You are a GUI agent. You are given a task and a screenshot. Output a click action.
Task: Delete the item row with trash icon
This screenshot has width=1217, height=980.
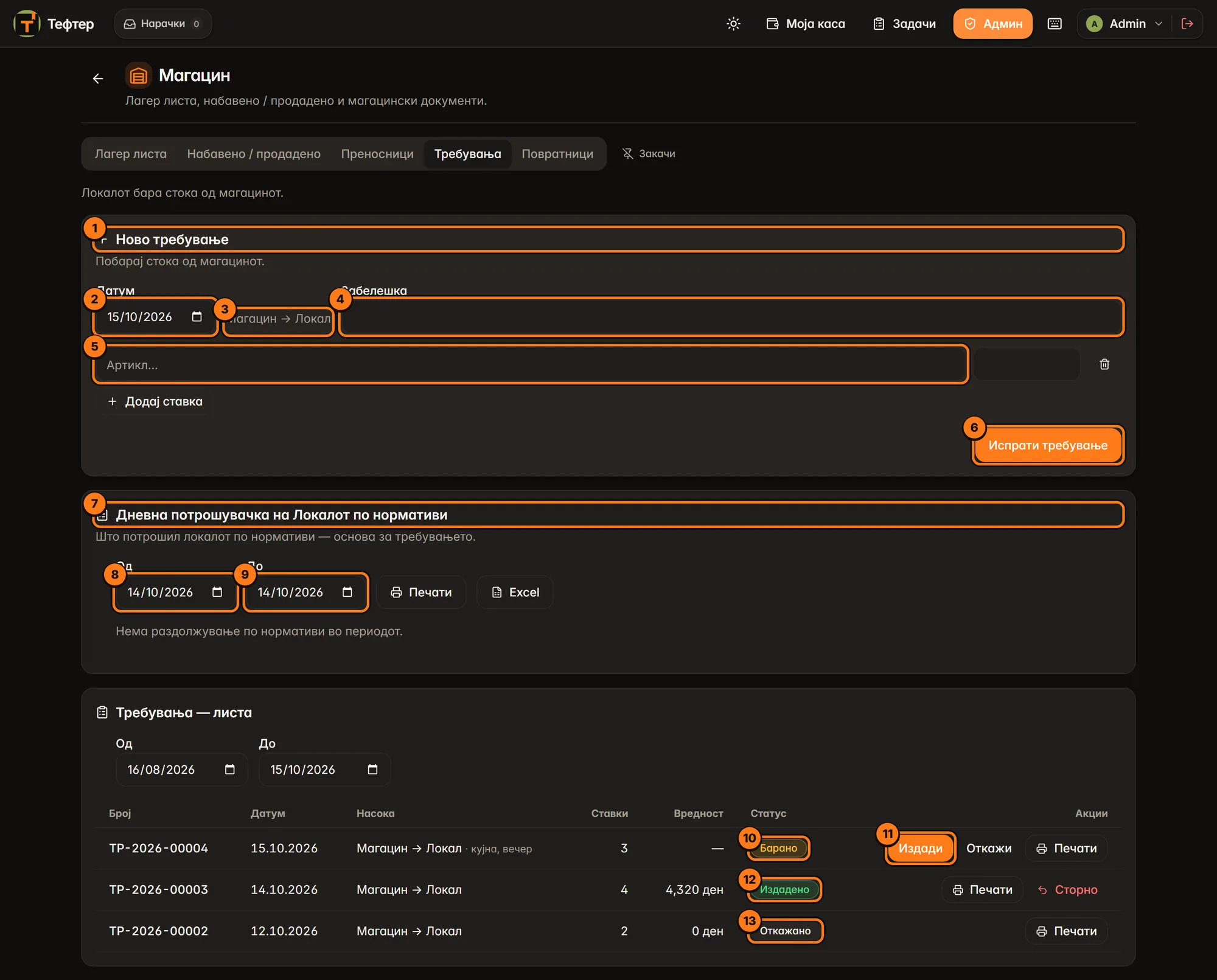[x=1104, y=364]
